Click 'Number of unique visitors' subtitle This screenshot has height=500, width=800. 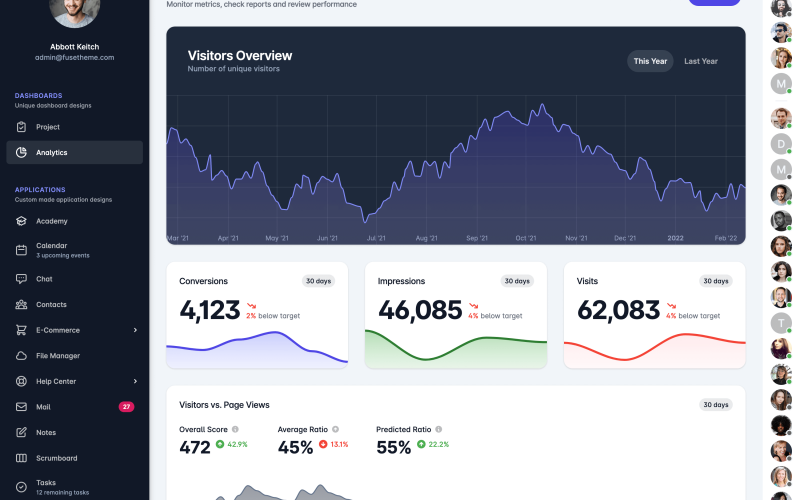point(234,69)
